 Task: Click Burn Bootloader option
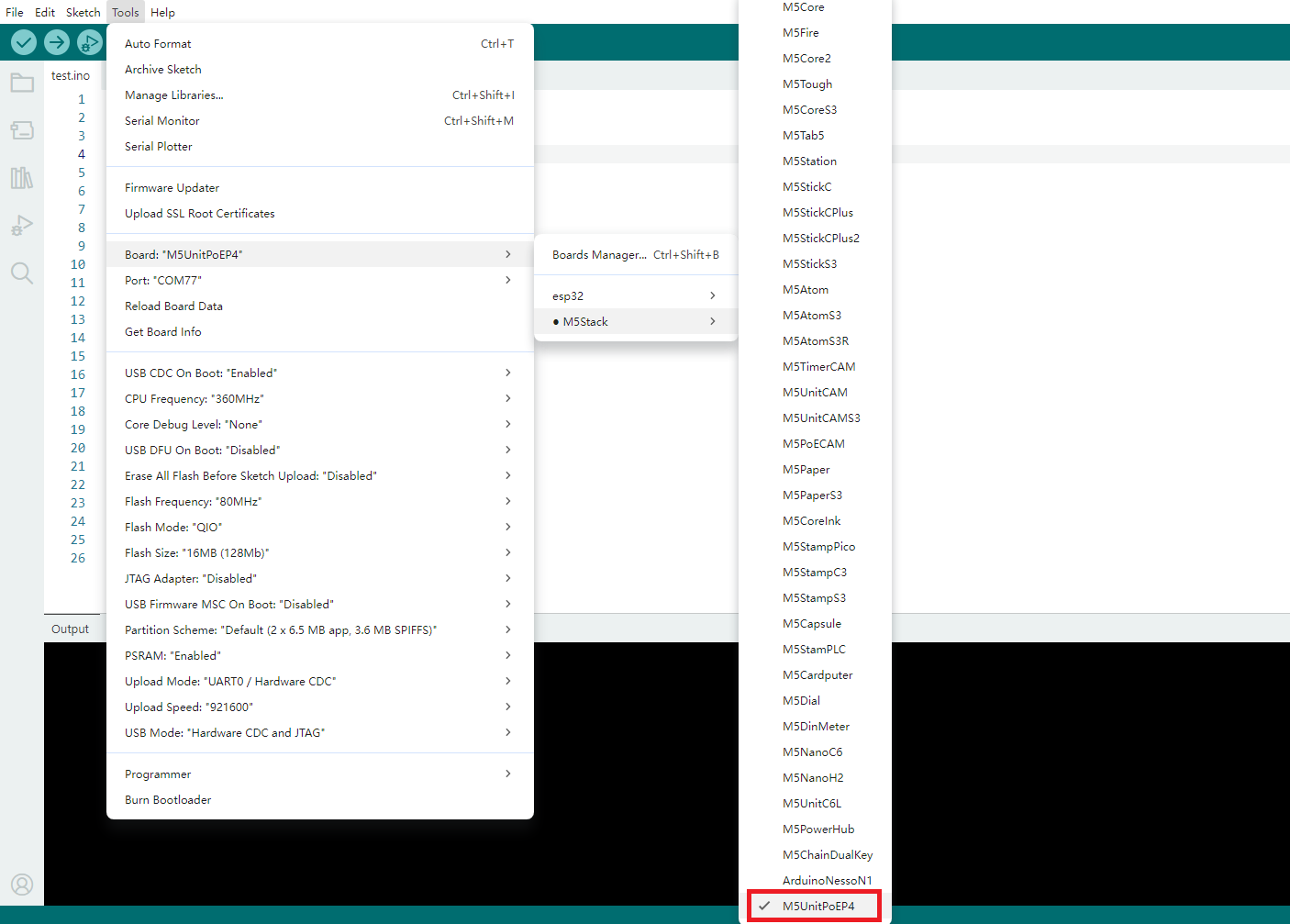168,799
